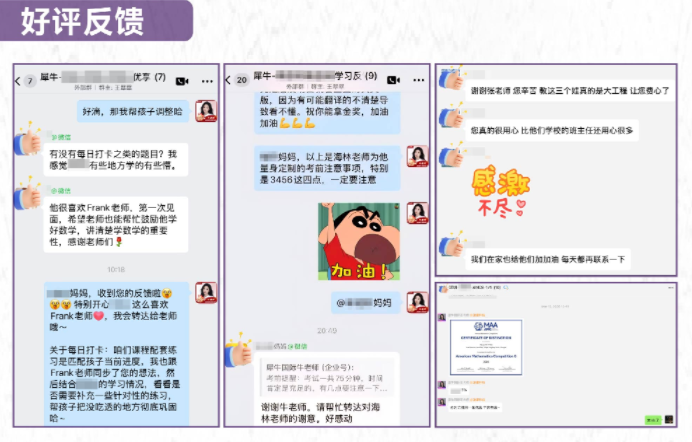Viewport: 692px width, 442px height.
Task: Open more options in the certificate chat header
Action: click(671, 288)
